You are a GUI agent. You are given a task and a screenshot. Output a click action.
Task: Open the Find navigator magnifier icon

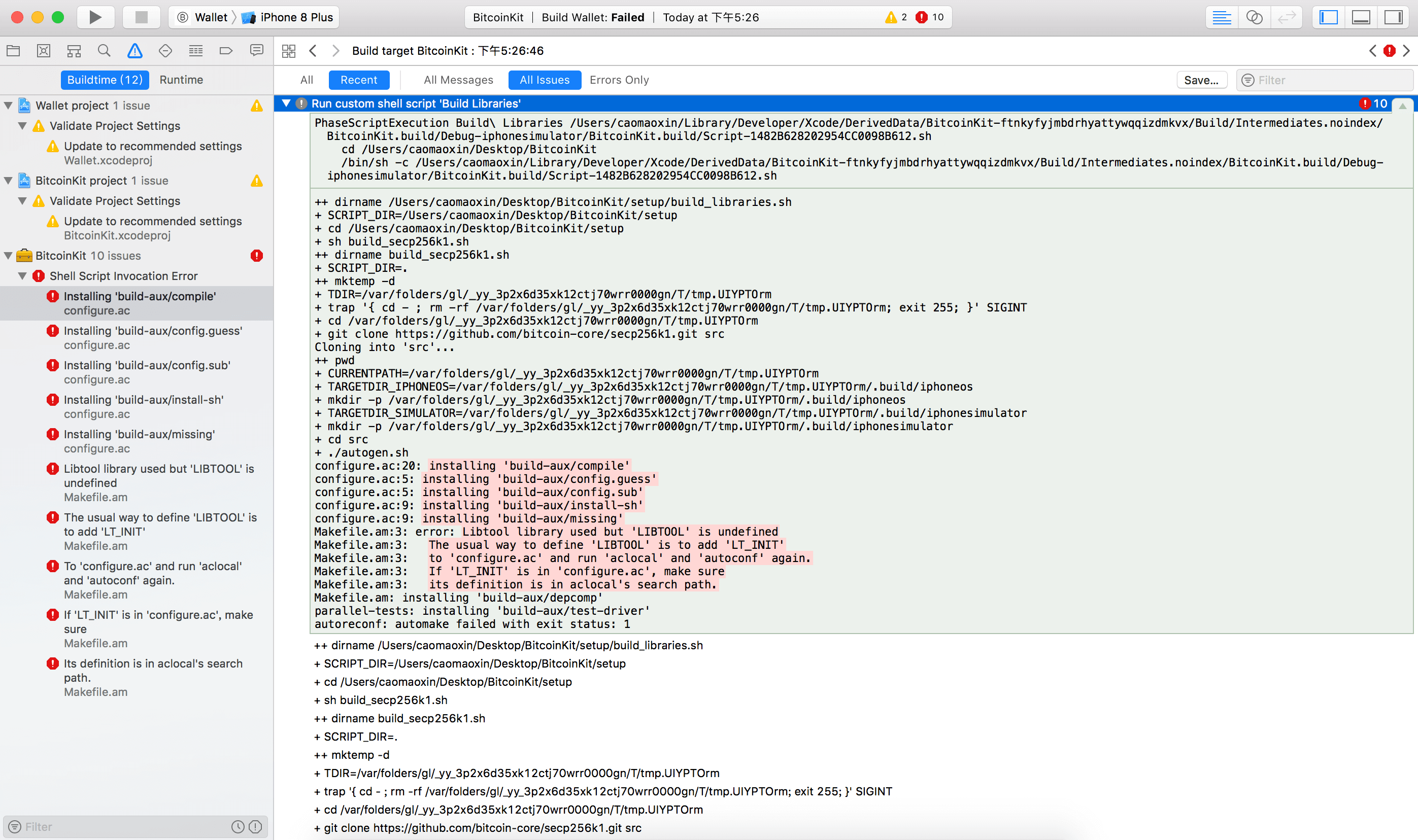(x=104, y=51)
